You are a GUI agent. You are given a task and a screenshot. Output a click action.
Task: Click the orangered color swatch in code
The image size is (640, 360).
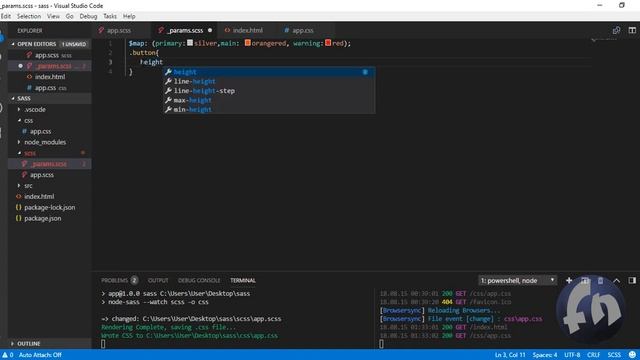247,42
